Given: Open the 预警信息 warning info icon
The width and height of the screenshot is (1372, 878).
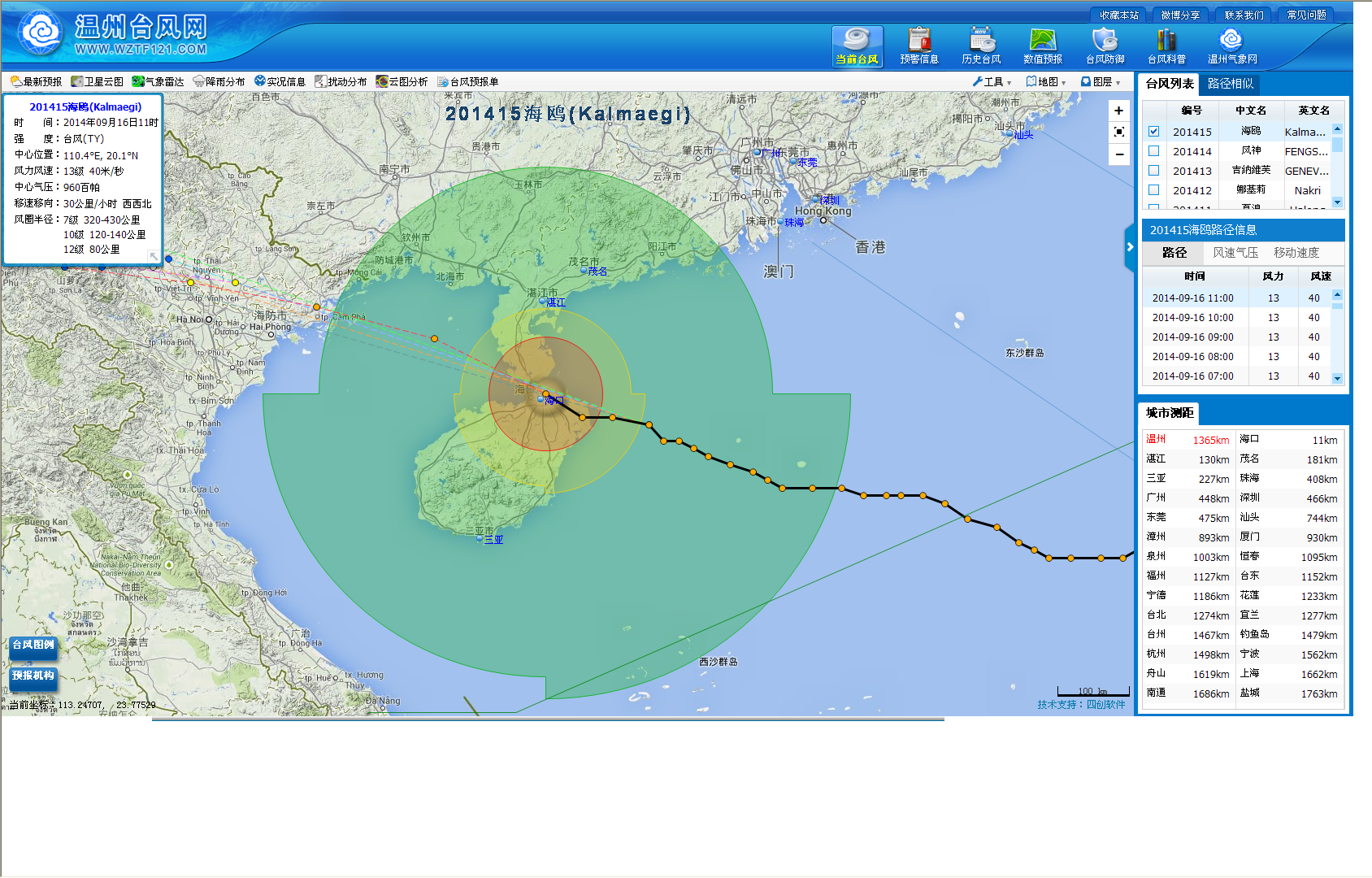Looking at the screenshot, I should tap(919, 46).
